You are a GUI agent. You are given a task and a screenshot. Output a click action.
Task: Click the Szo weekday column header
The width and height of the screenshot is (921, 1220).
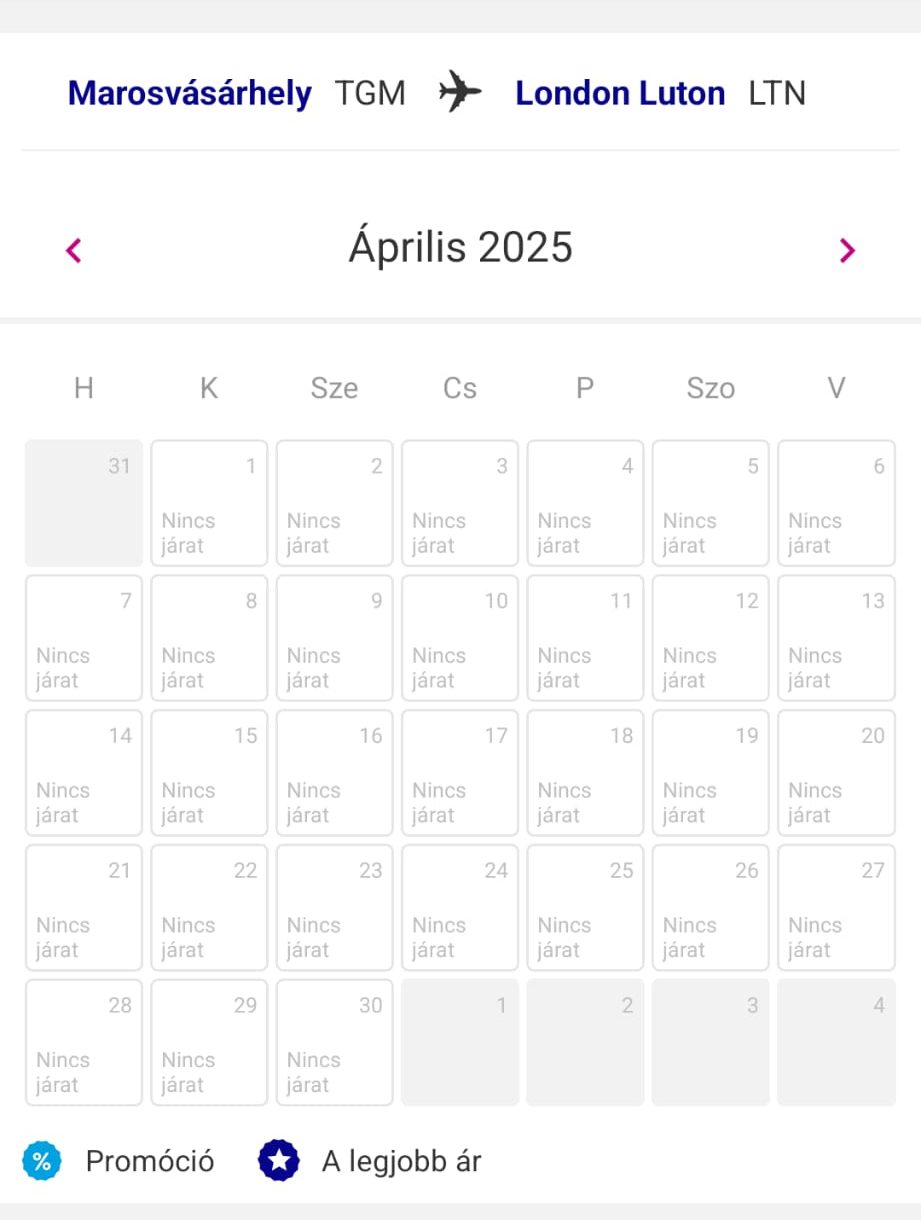pyautogui.click(x=711, y=388)
